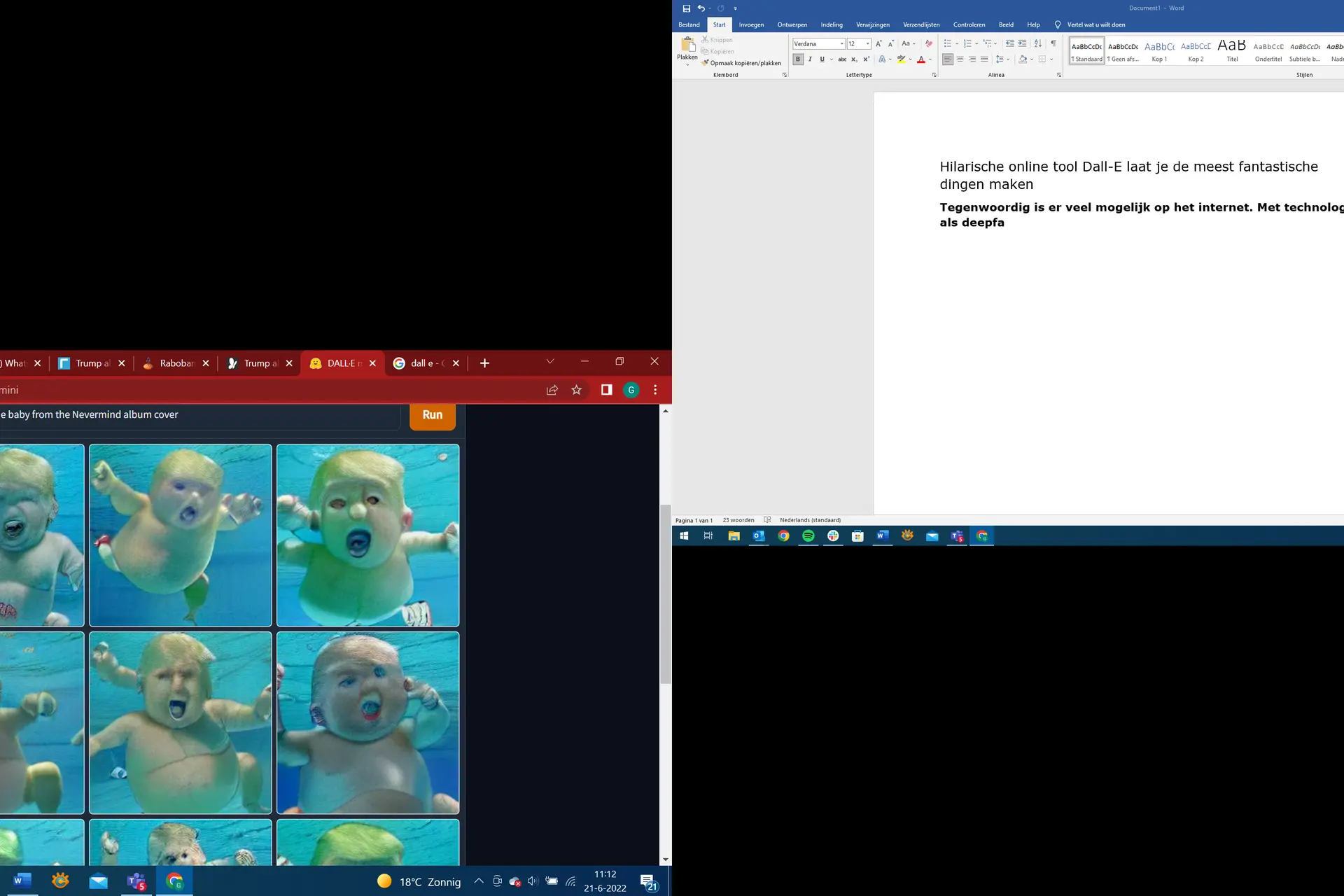
Task: Click the bulleted list icon
Action: click(x=947, y=43)
